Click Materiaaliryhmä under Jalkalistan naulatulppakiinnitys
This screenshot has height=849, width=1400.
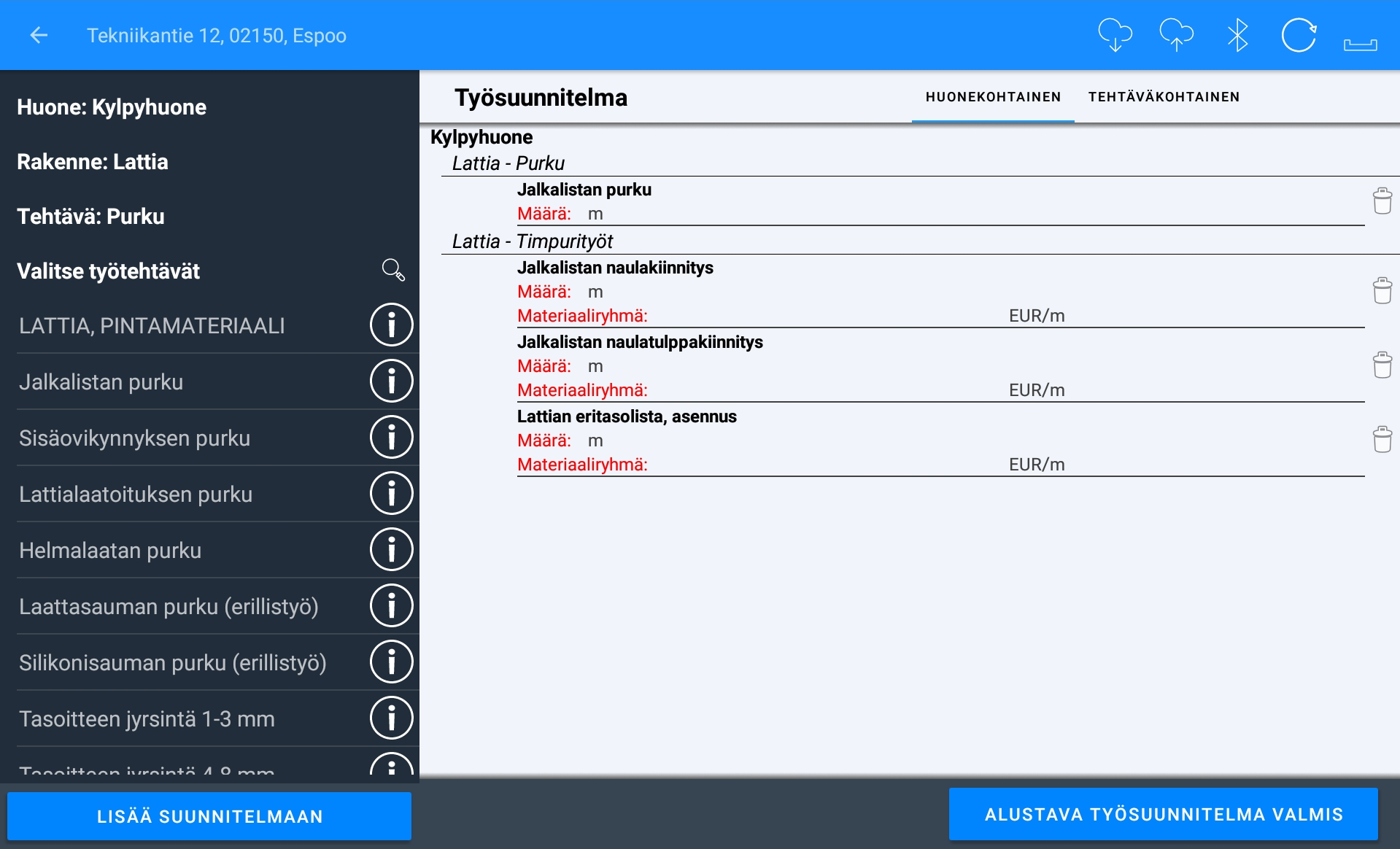[582, 390]
